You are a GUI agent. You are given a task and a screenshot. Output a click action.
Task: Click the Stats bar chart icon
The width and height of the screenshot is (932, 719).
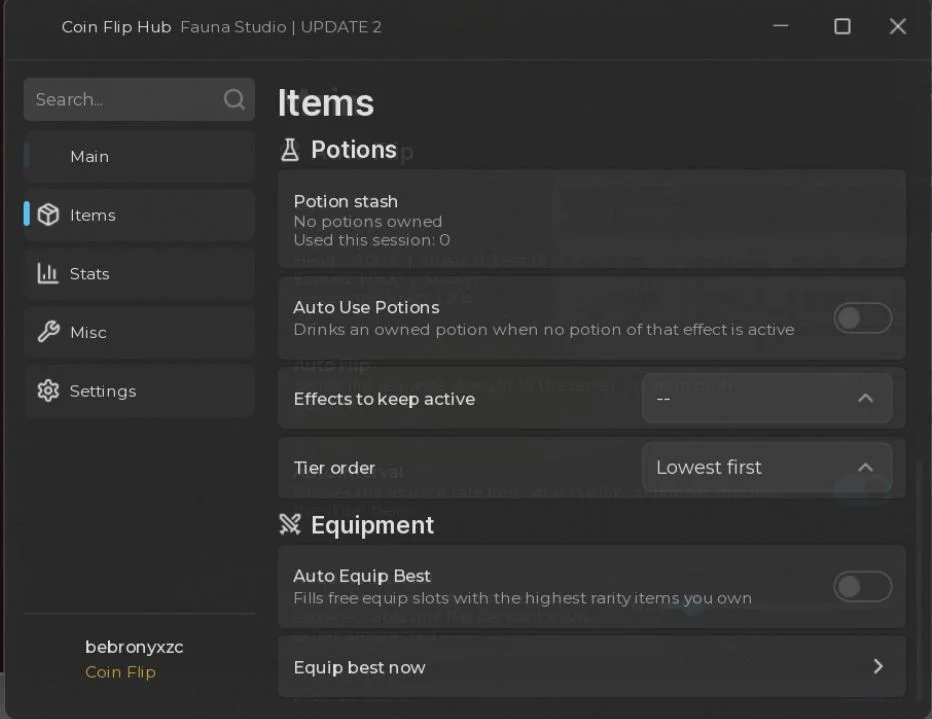[48, 273]
